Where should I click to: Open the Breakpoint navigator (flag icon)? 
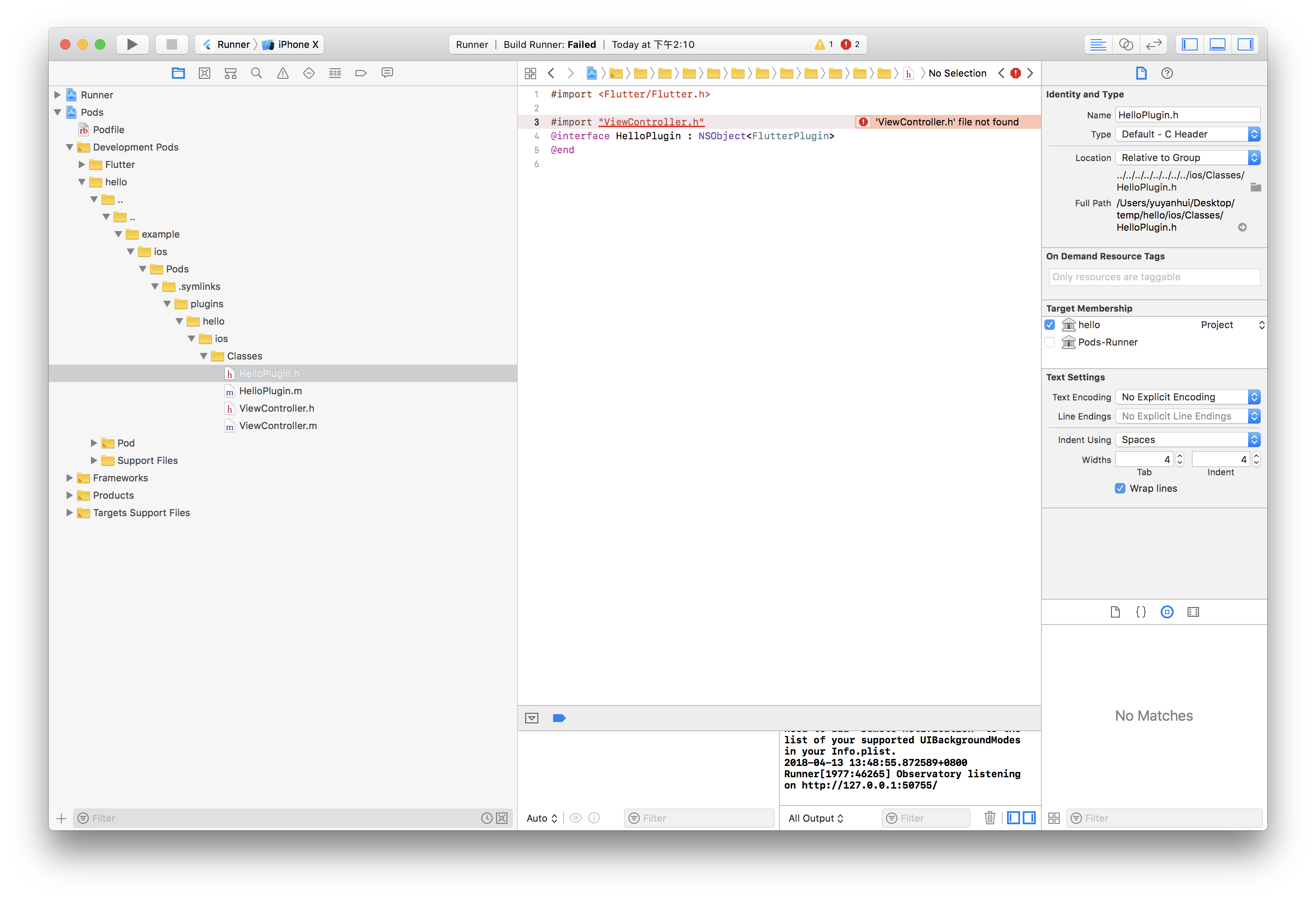pos(361,73)
